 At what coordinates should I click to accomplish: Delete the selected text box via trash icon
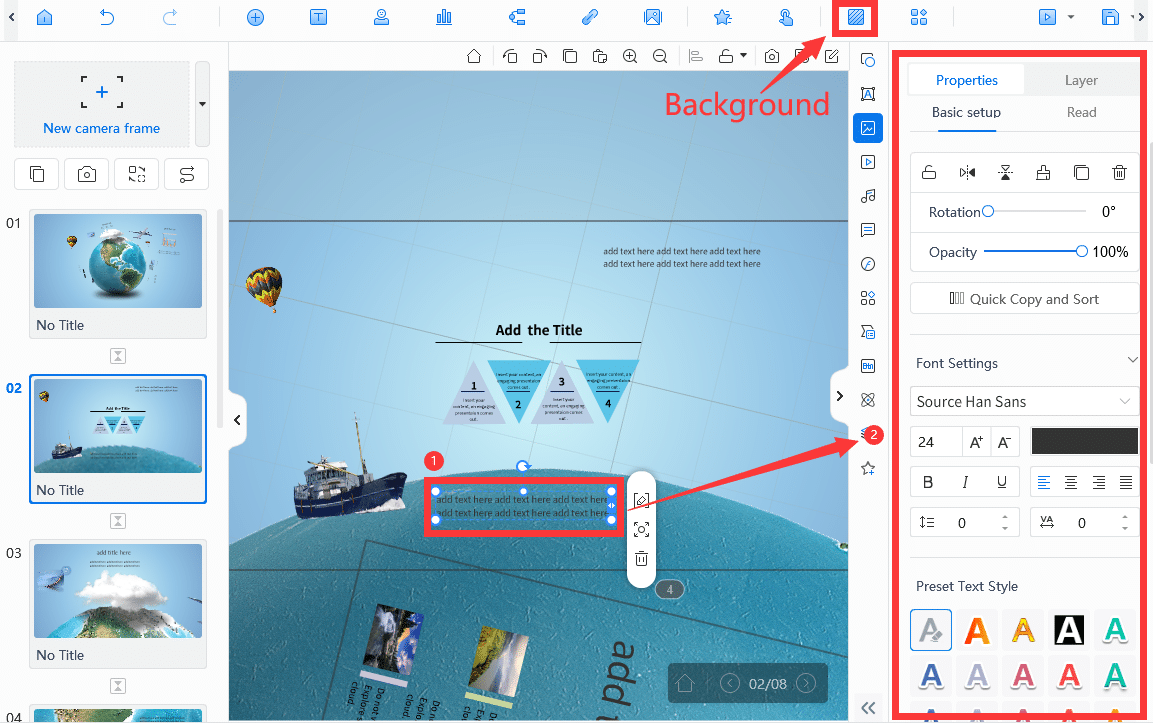pyautogui.click(x=641, y=558)
